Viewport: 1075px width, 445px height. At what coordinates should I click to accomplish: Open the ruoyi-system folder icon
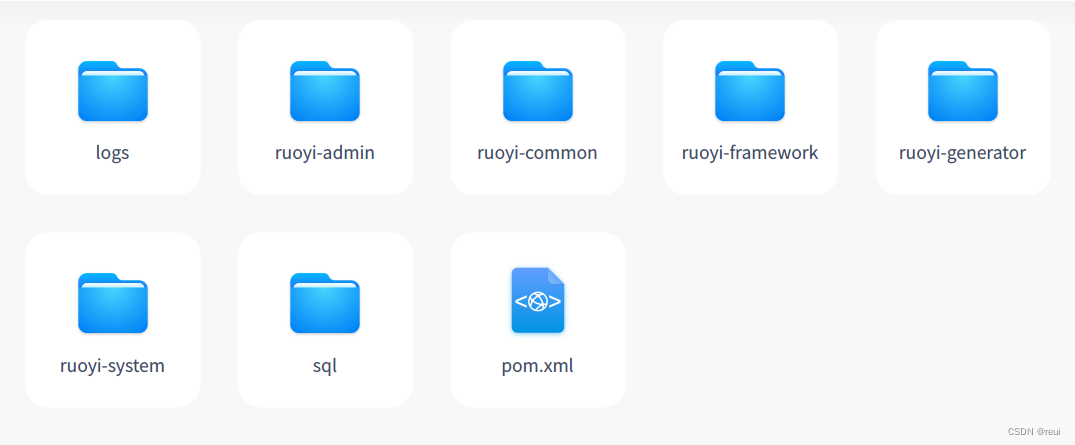pos(113,303)
